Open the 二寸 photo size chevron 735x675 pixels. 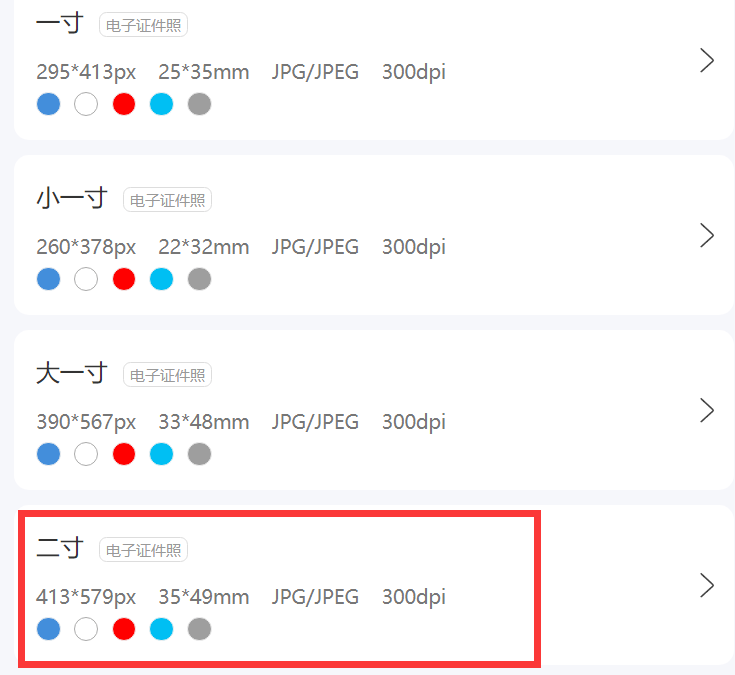click(x=707, y=585)
